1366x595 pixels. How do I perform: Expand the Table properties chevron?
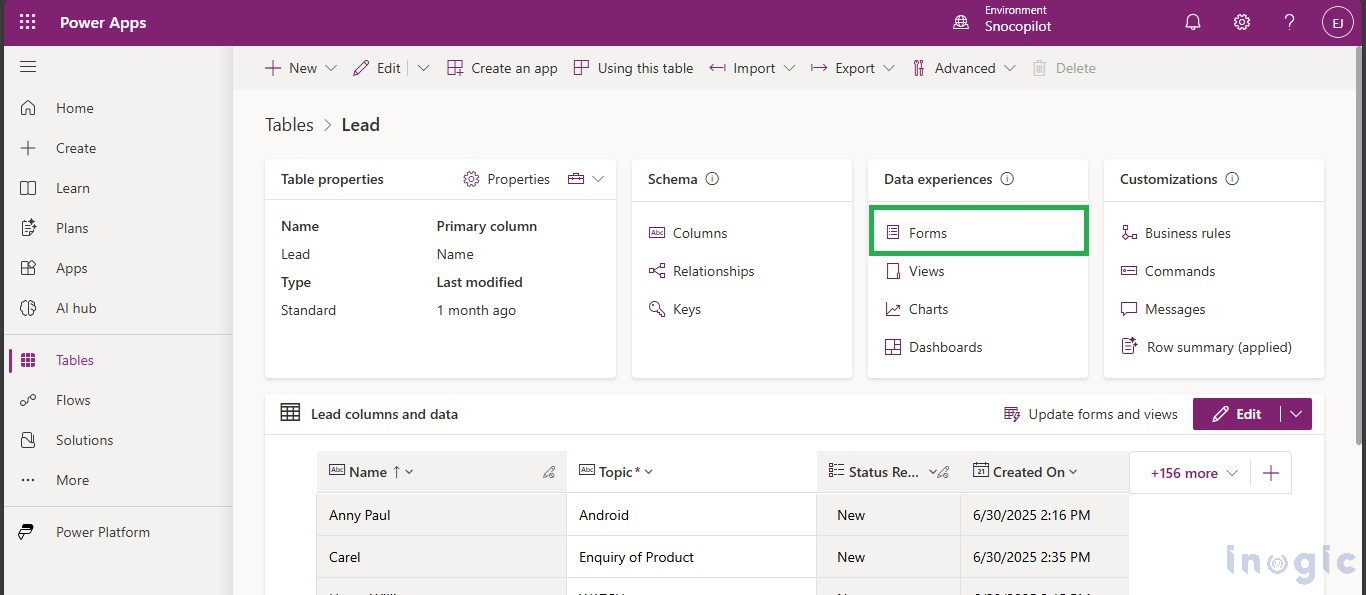[x=598, y=179]
